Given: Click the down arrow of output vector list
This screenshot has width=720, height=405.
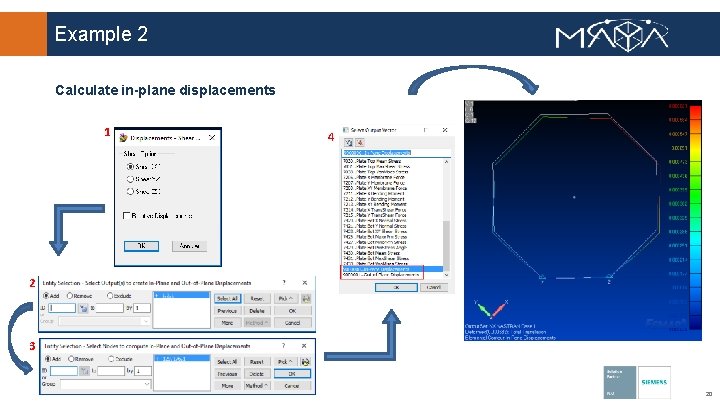Looking at the screenshot, I should pyautogui.click(x=446, y=275).
